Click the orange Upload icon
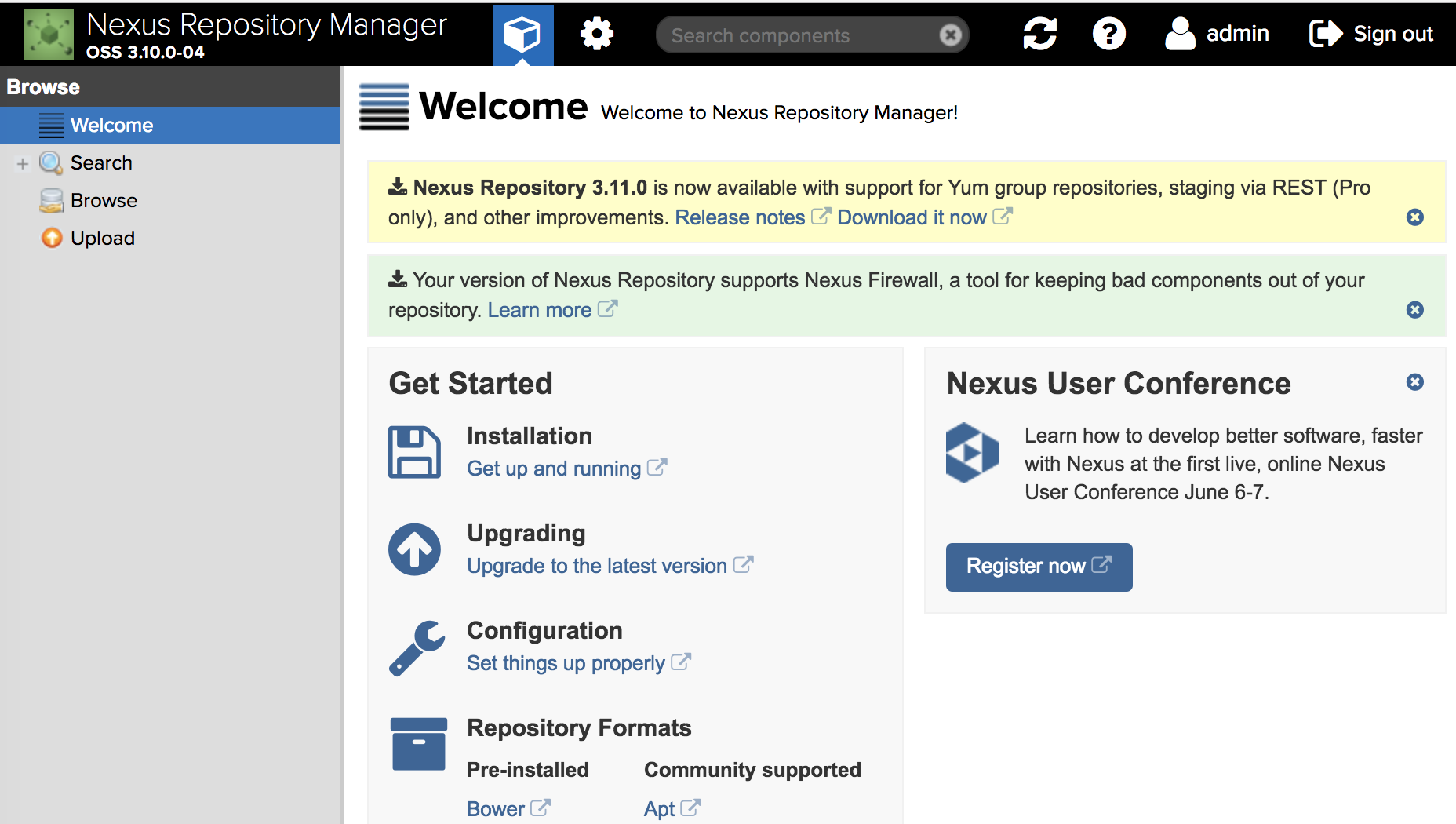 click(52, 238)
